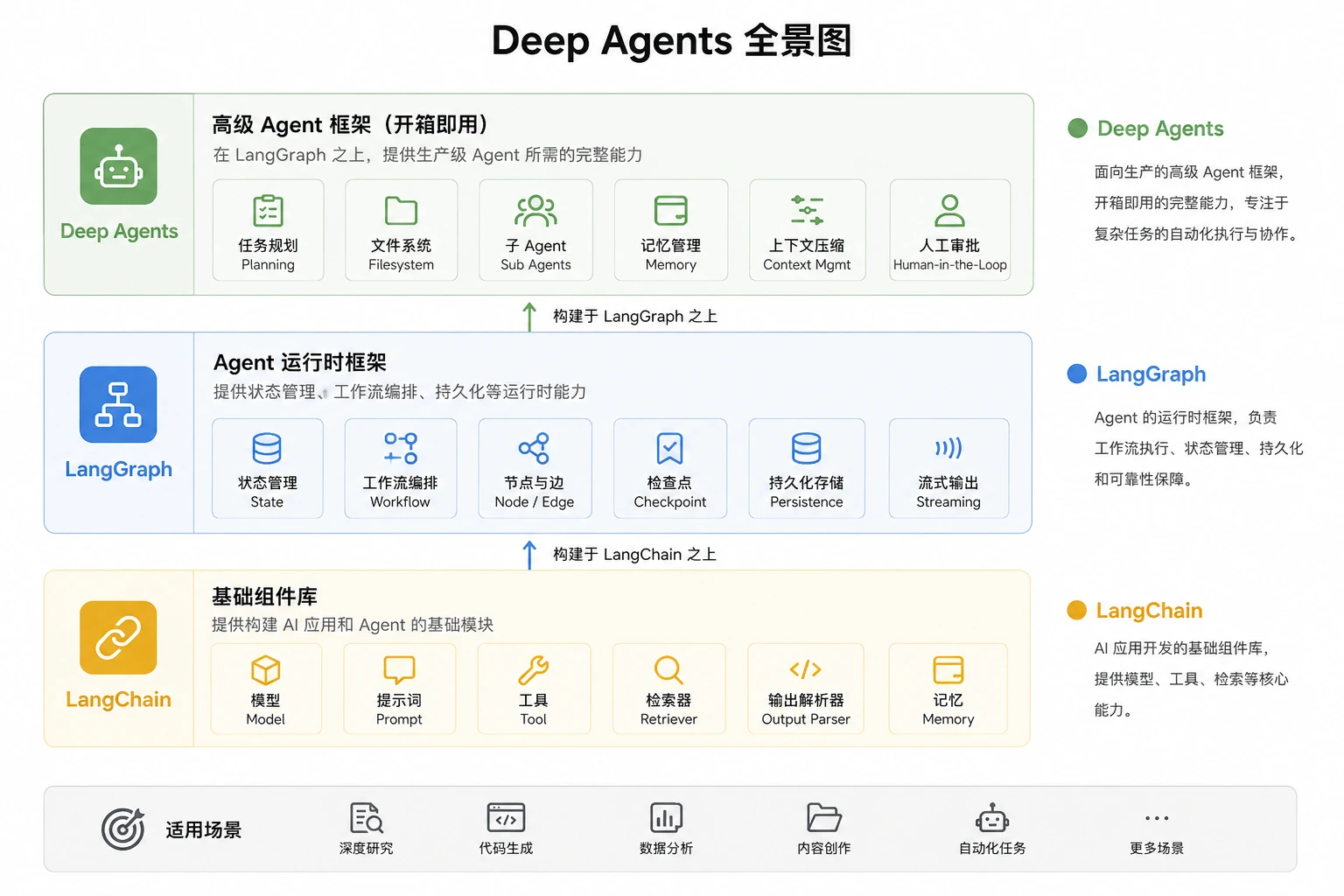Click the 'LangChain' label under the orange logo
Viewport: 1344px width, 896px height.
[118, 699]
